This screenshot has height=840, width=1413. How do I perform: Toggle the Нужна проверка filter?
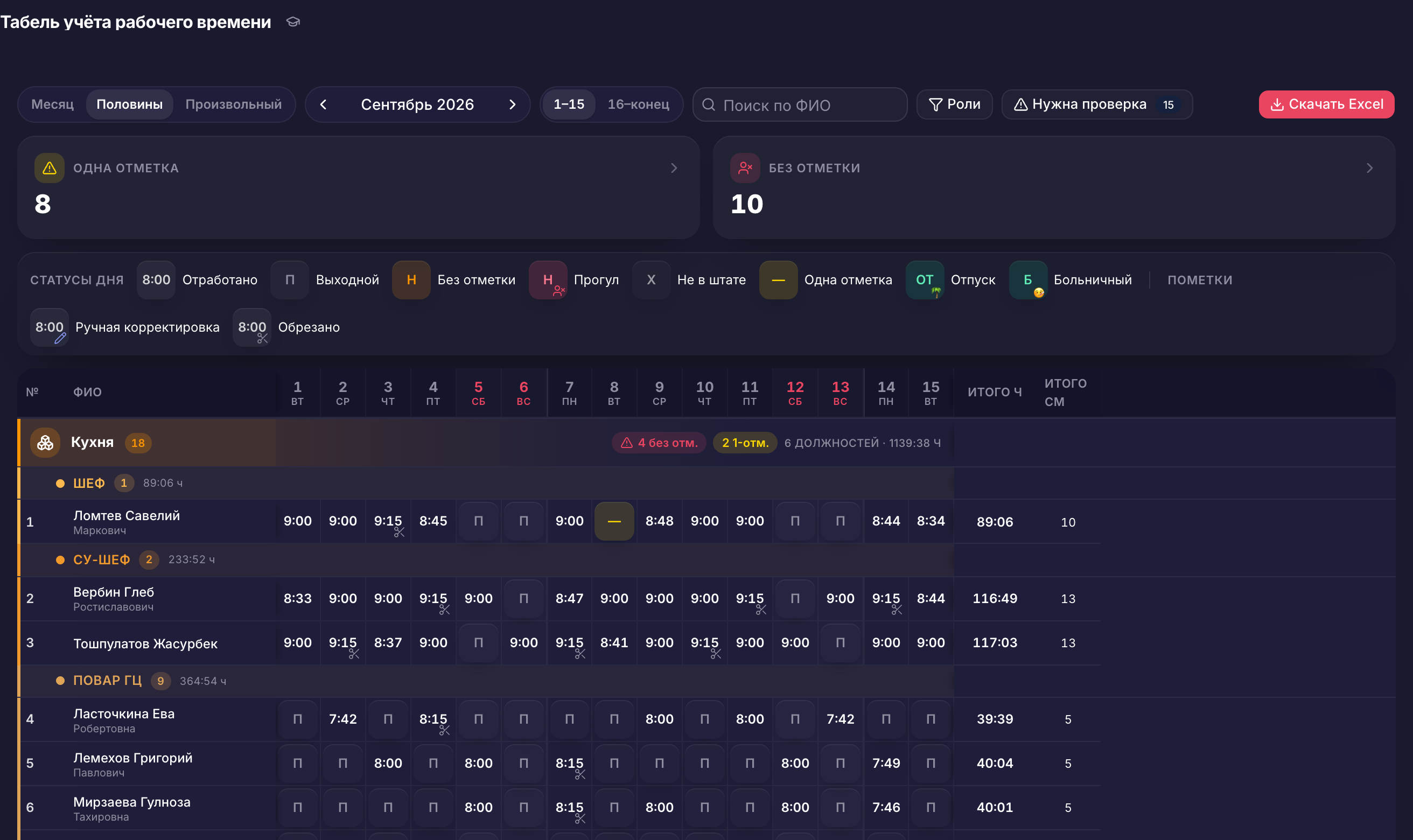(1097, 104)
